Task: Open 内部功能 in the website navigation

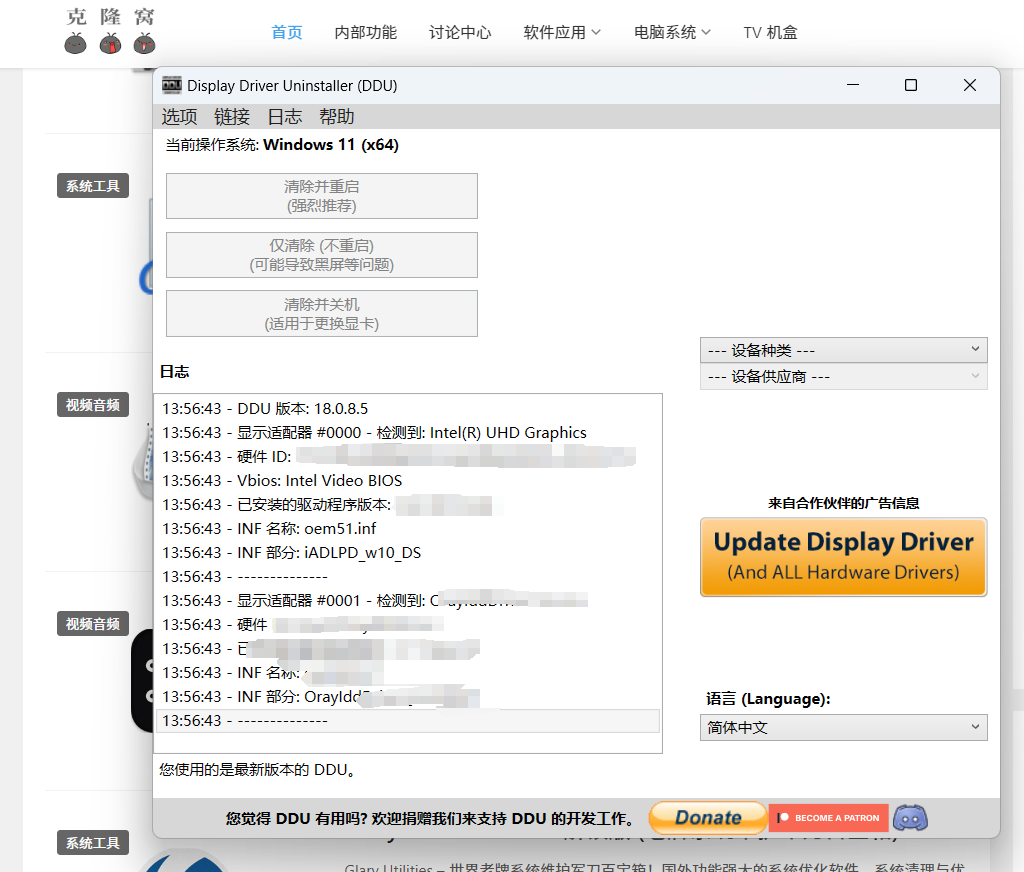Action: 366,32
